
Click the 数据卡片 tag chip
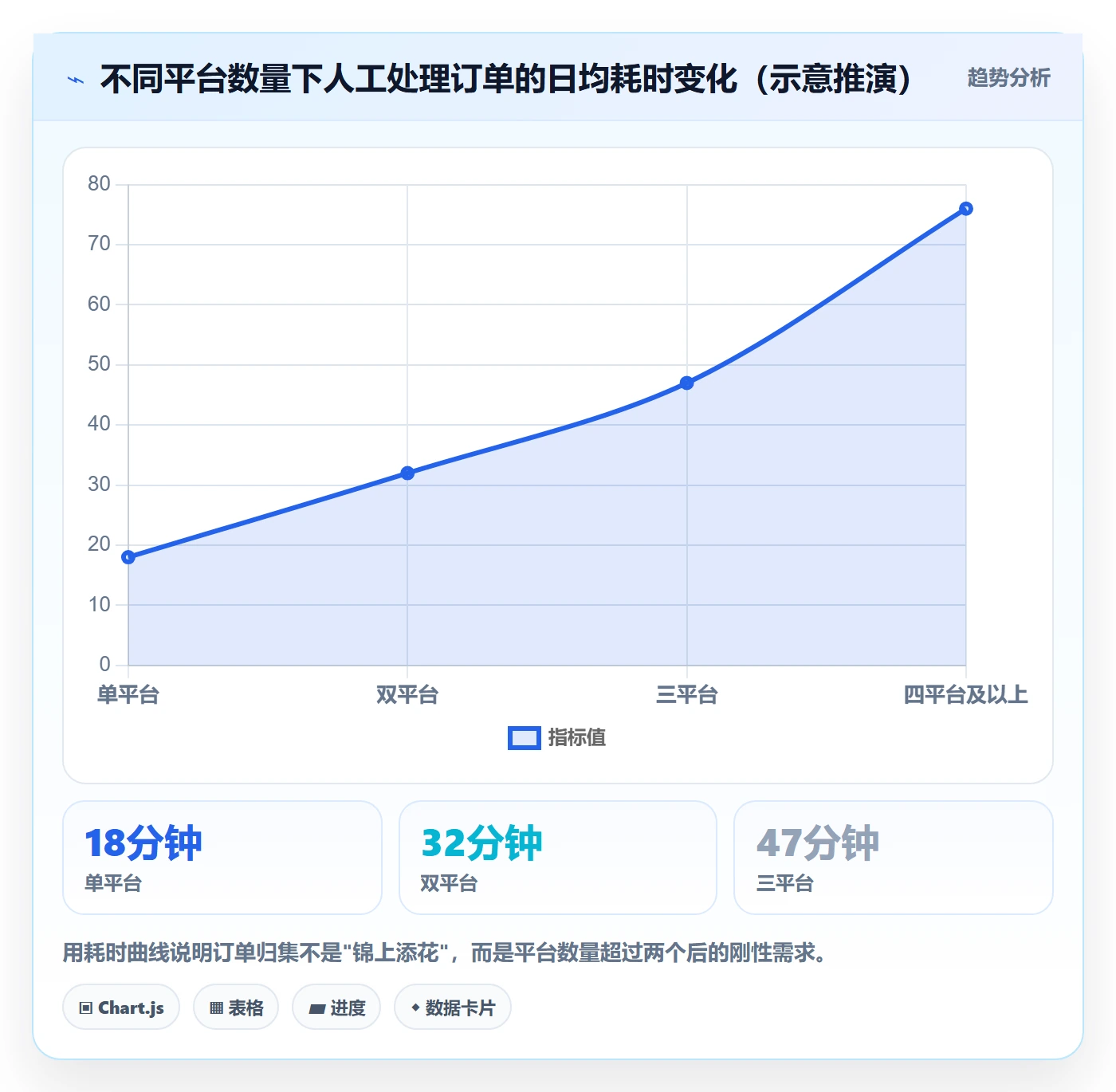(x=453, y=1008)
